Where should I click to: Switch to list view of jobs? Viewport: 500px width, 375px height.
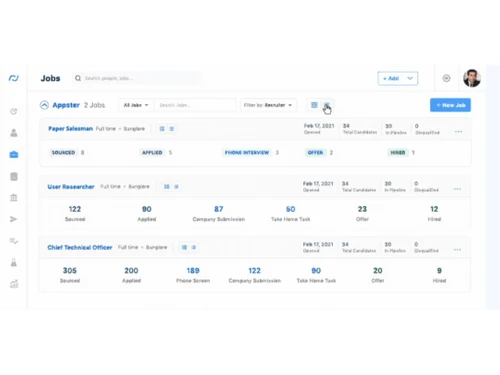327,105
